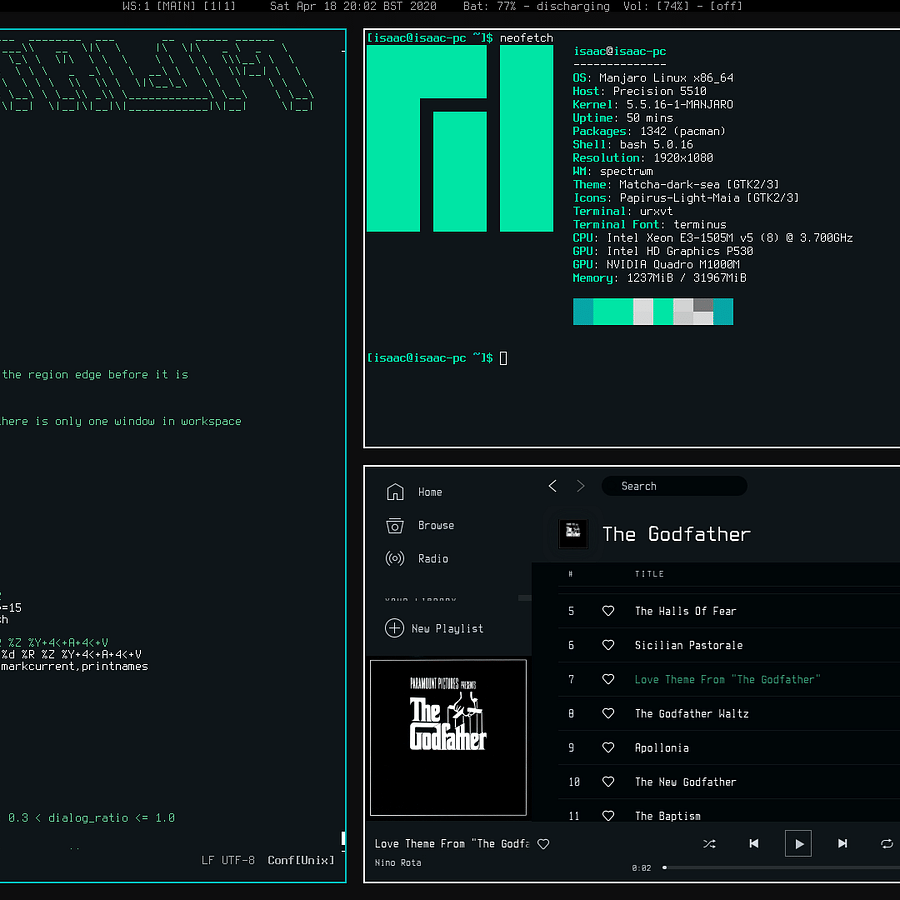This screenshot has height=900, width=900.
Task: Enable repeat mode
Action: pyautogui.click(x=886, y=843)
